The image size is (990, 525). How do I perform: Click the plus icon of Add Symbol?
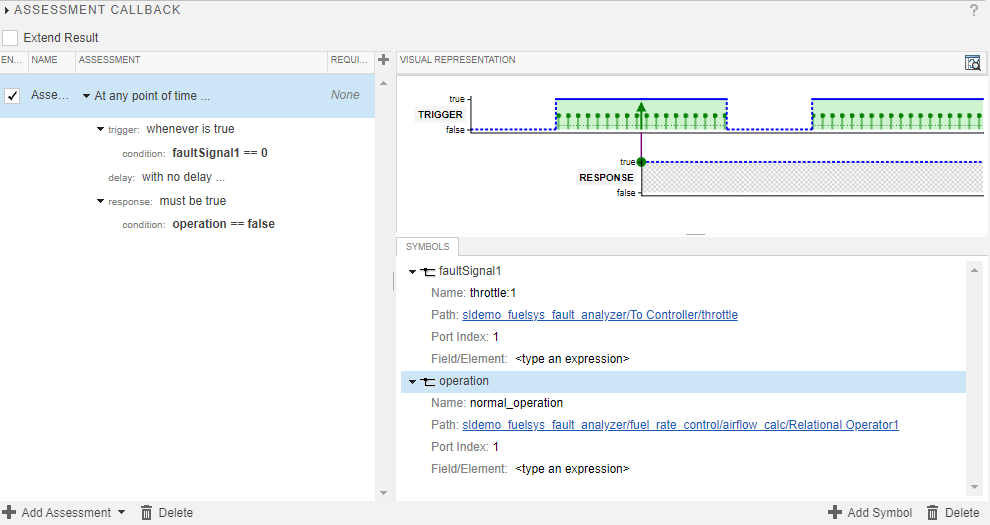(835, 512)
